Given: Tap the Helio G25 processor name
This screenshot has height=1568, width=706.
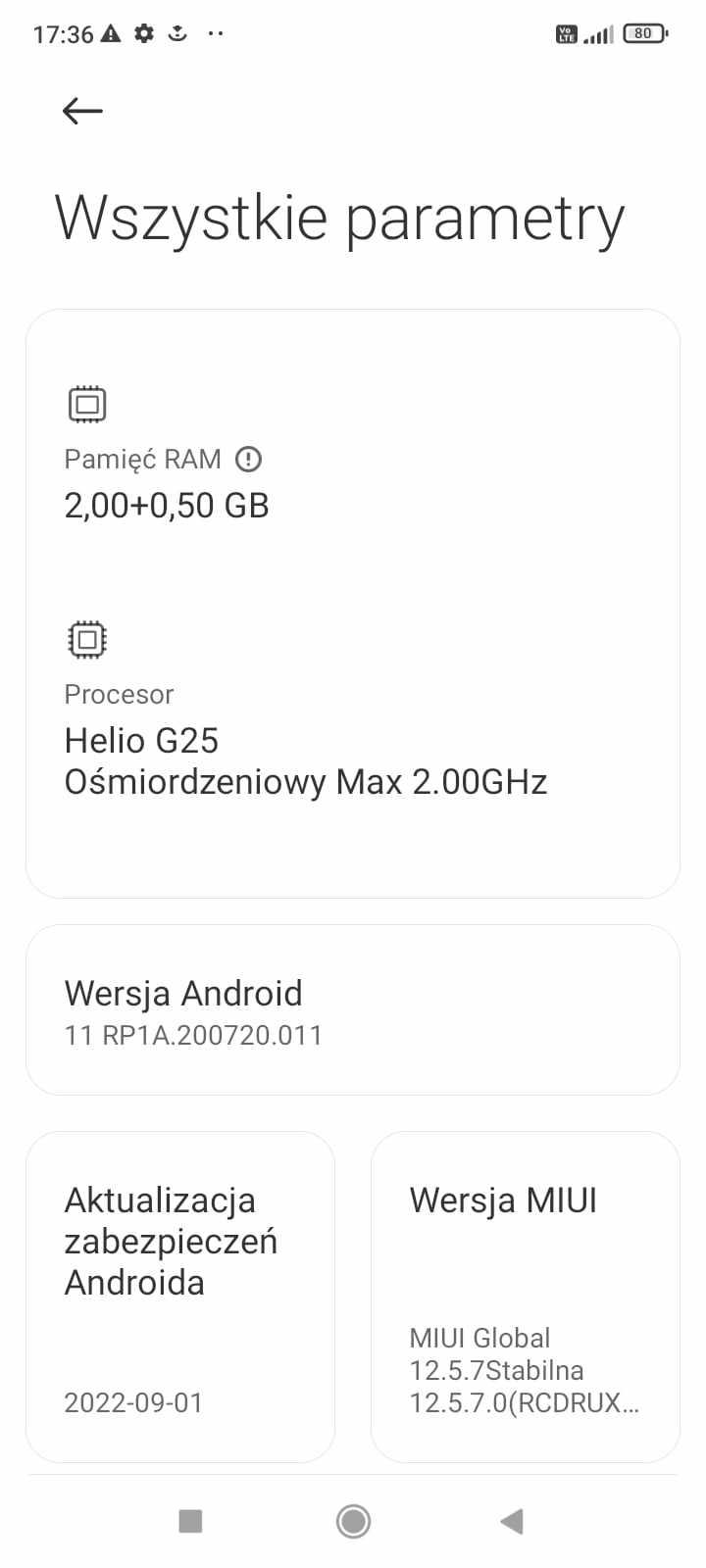Looking at the screenshot, I should pos(141,741).
